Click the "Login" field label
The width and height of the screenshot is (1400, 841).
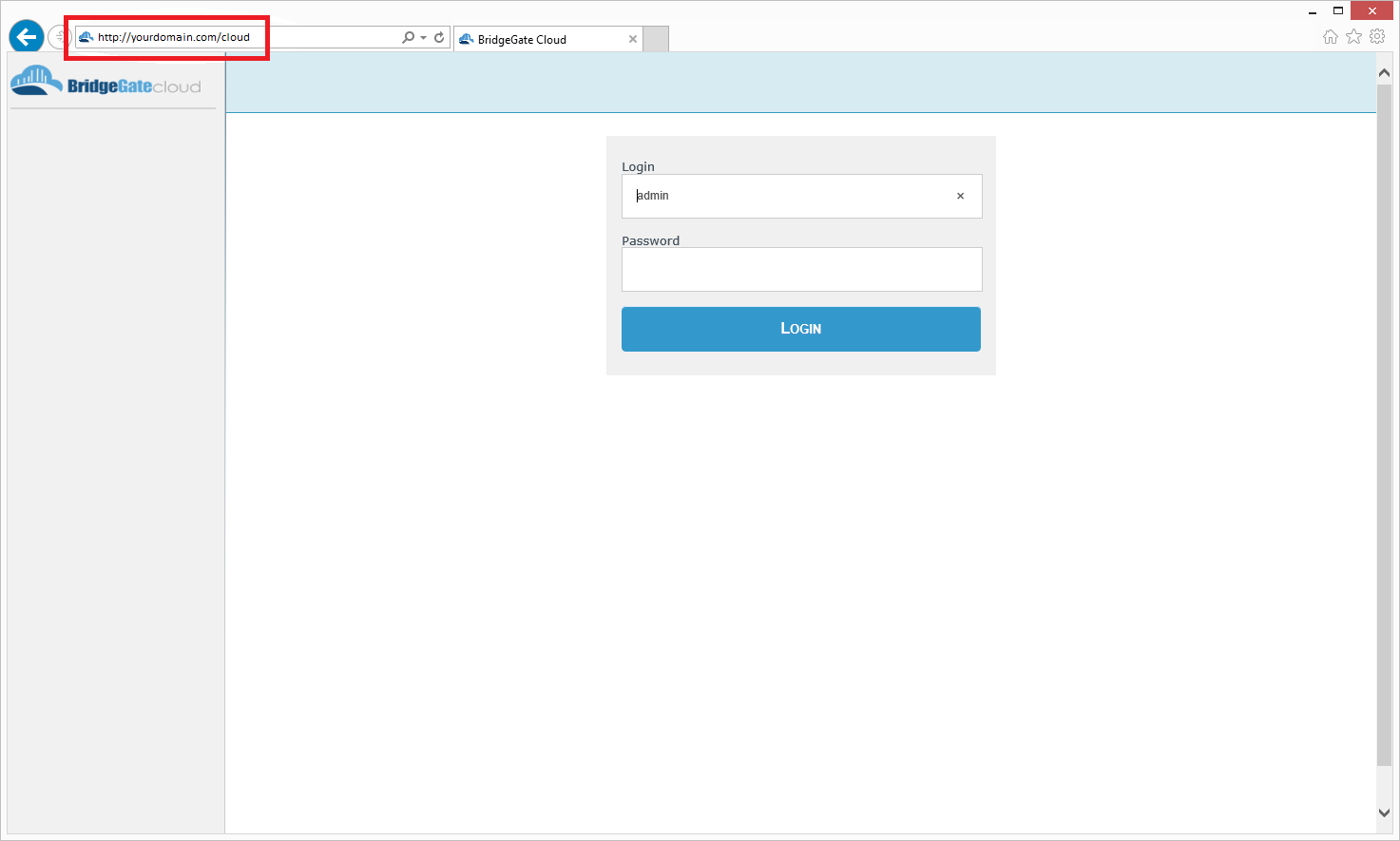(638, 166)
